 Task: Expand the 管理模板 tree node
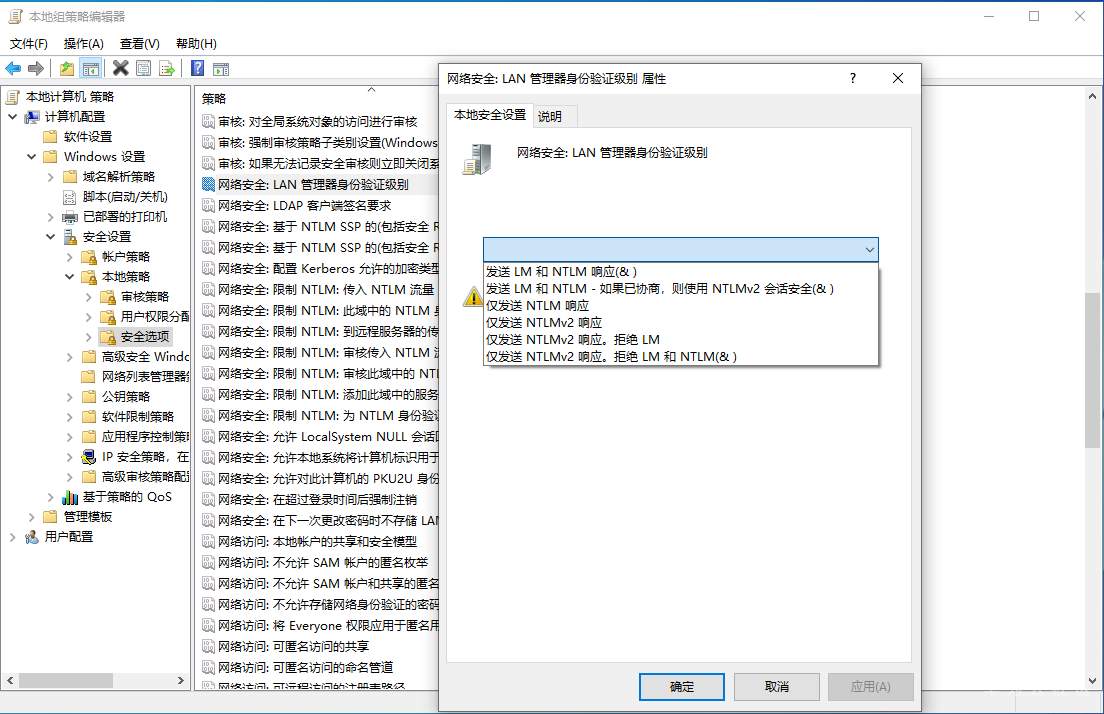click(x=31, y=517)
